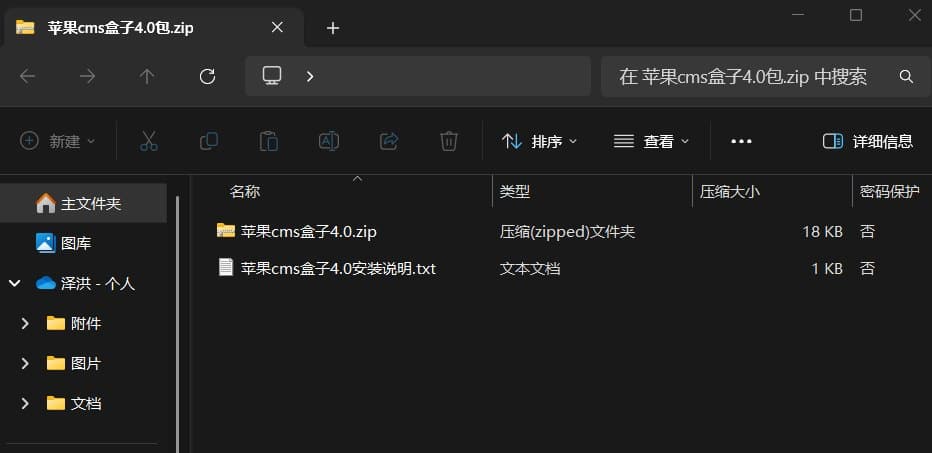Focus the search box for 苹果cms盒子4.0包.zip
The width and height of the screenshot is (932, 453).
point(766,76)
